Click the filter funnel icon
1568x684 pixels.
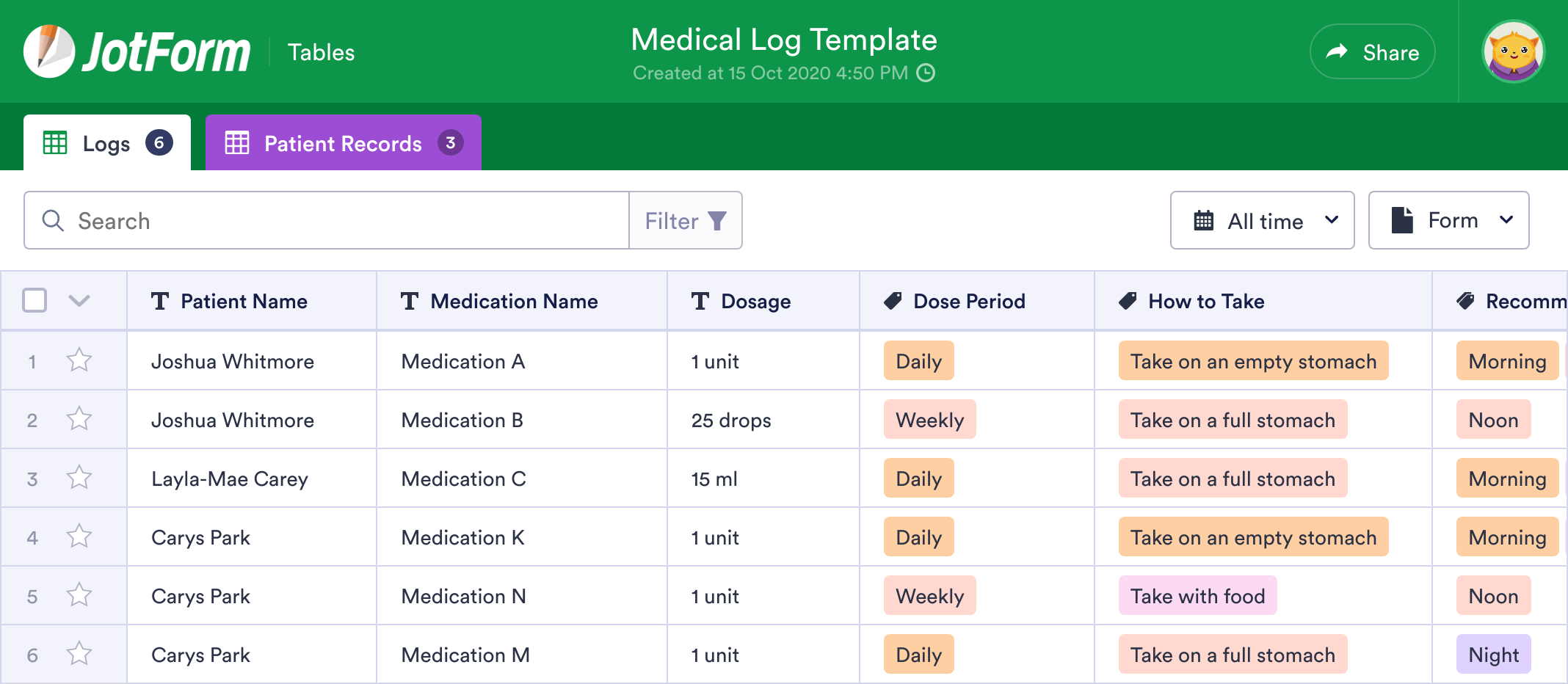click(x=717, y=221)
